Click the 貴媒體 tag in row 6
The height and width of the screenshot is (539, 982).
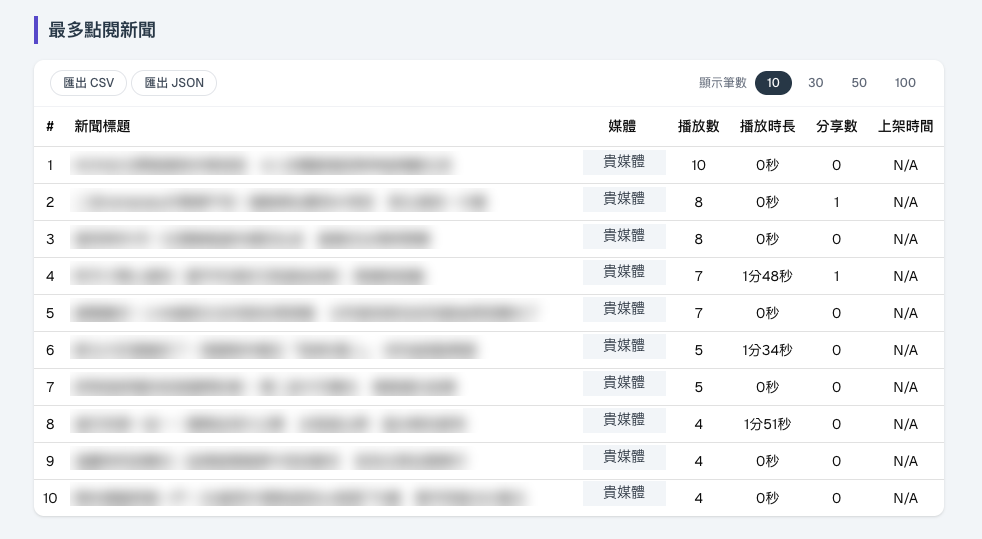click(x=624, y=346)
